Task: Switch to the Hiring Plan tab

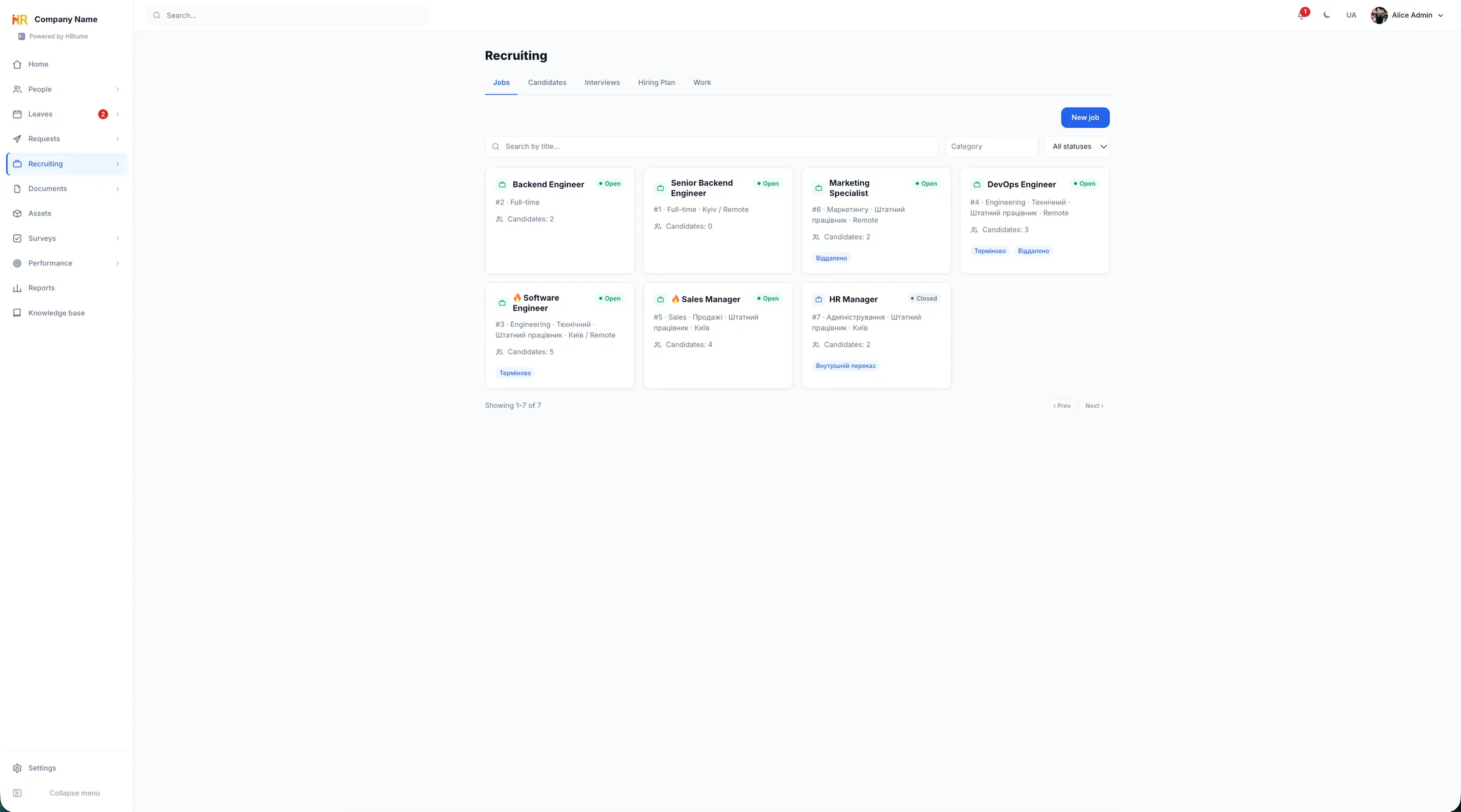Action: pos(656,83)
